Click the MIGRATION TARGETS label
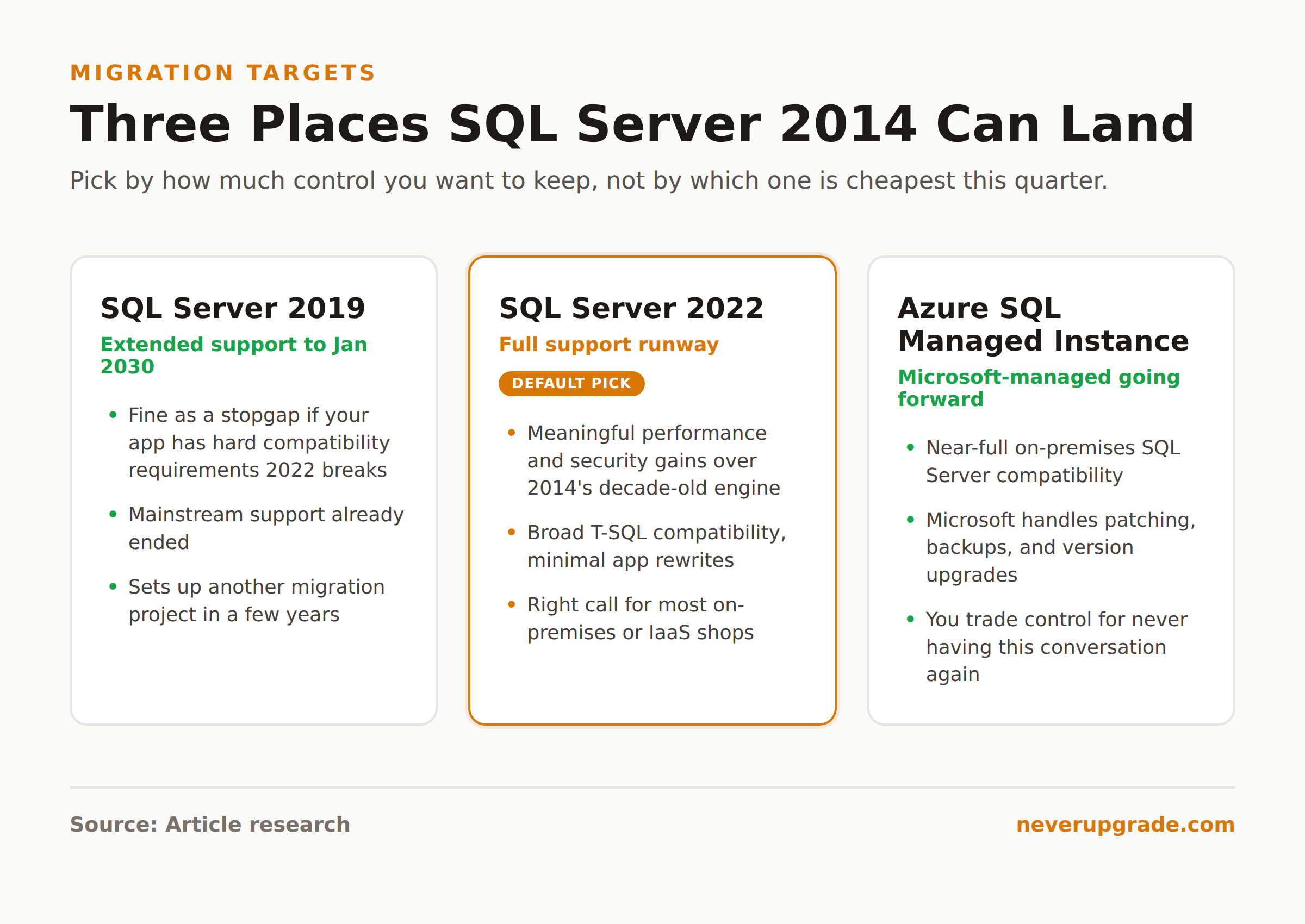1305x924 pixels. [x=222, y=73]
